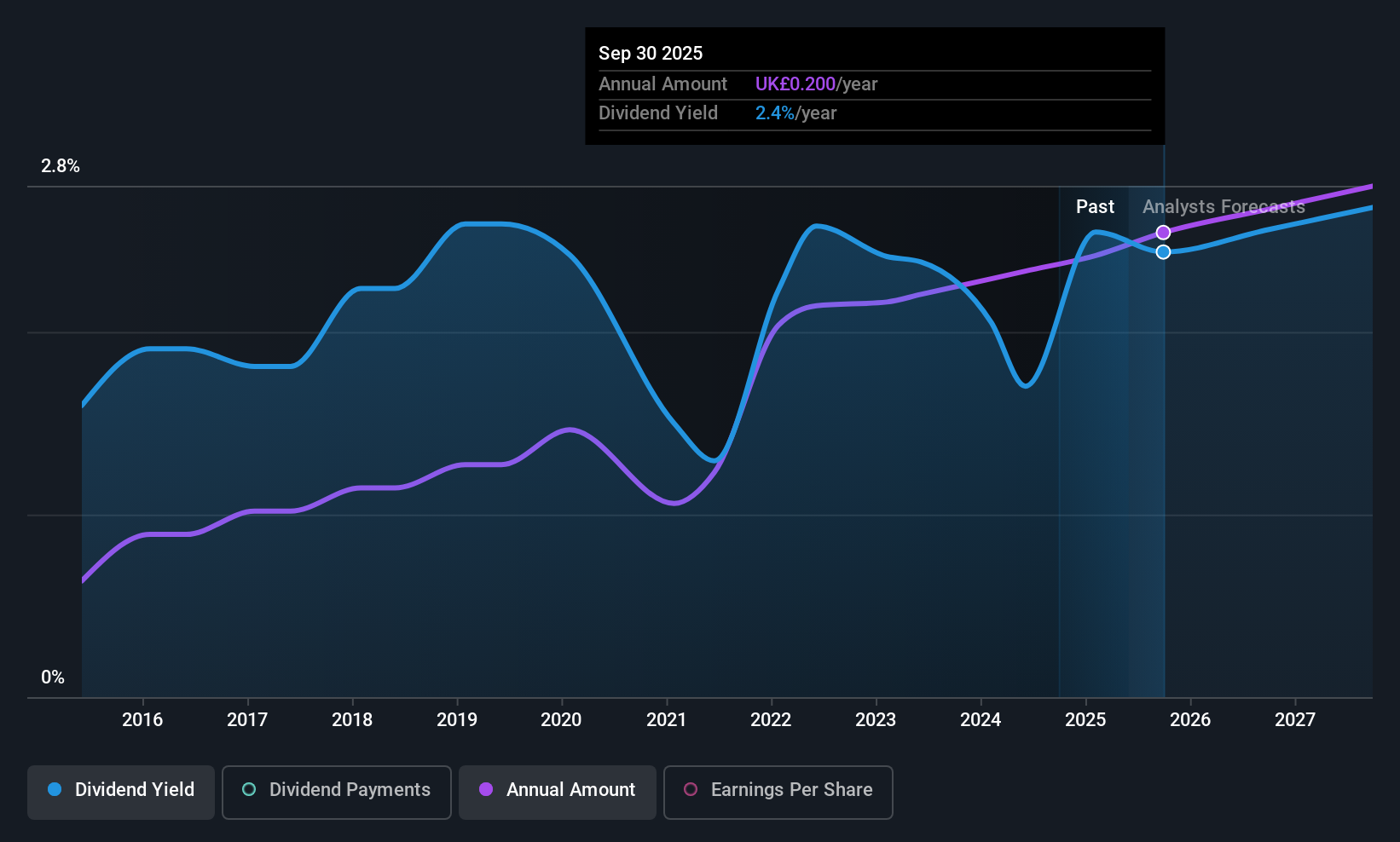Click the purple Annual Amount legend dot
The width and height of the screenshot is (1400, 842).
(x=486, y=789)
